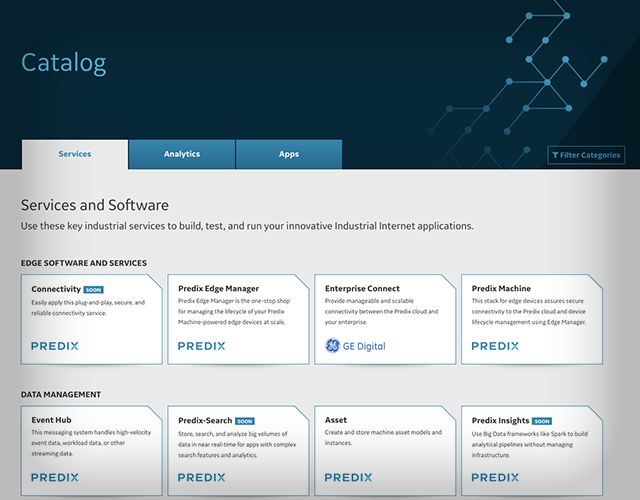This screenshot has height=500, width=640.
Task: Click the SOON badge next to Predix-Search
Action: click(245, 421)
